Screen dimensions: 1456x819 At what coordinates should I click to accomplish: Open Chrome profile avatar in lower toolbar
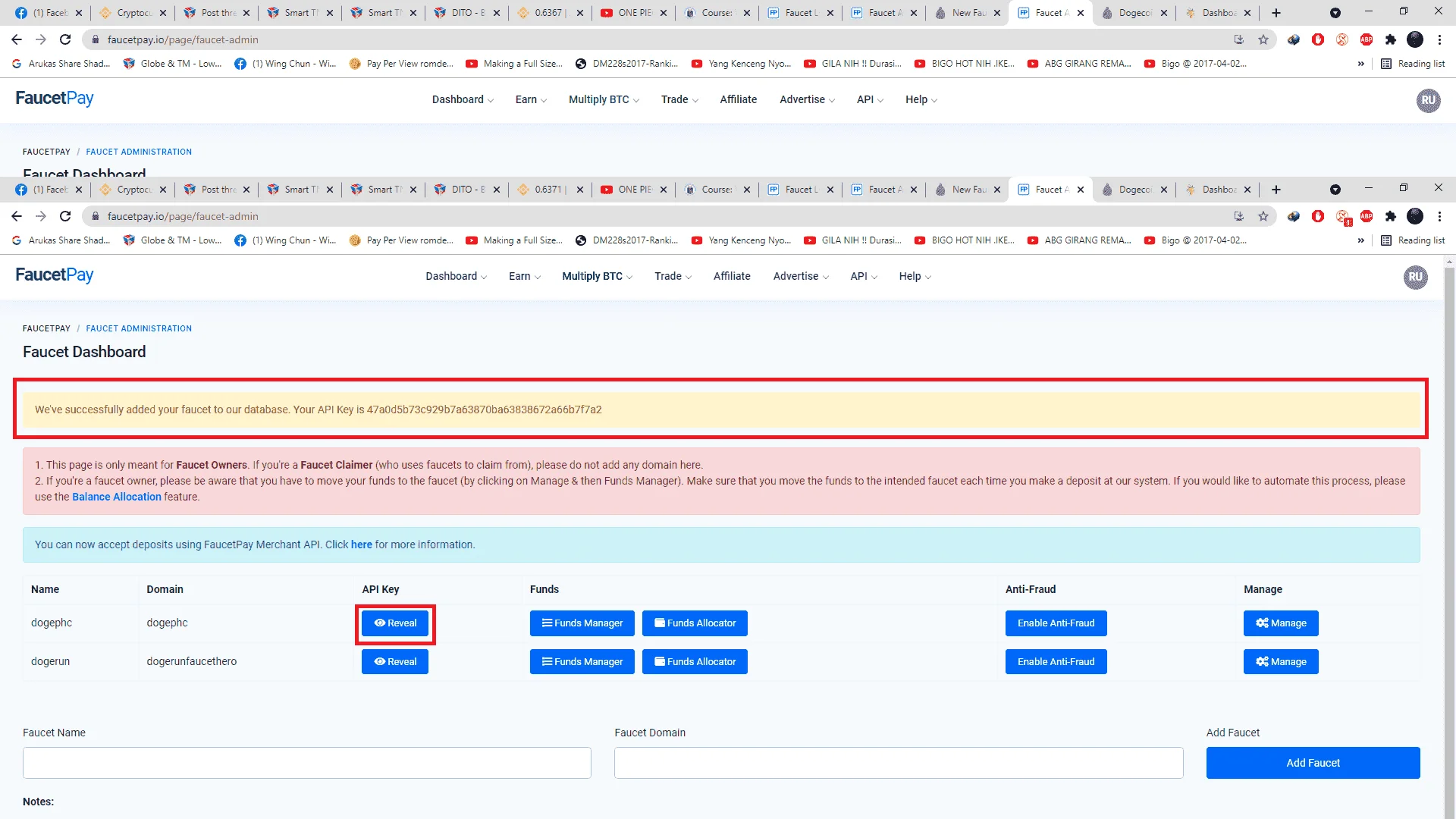[1415, 217]
